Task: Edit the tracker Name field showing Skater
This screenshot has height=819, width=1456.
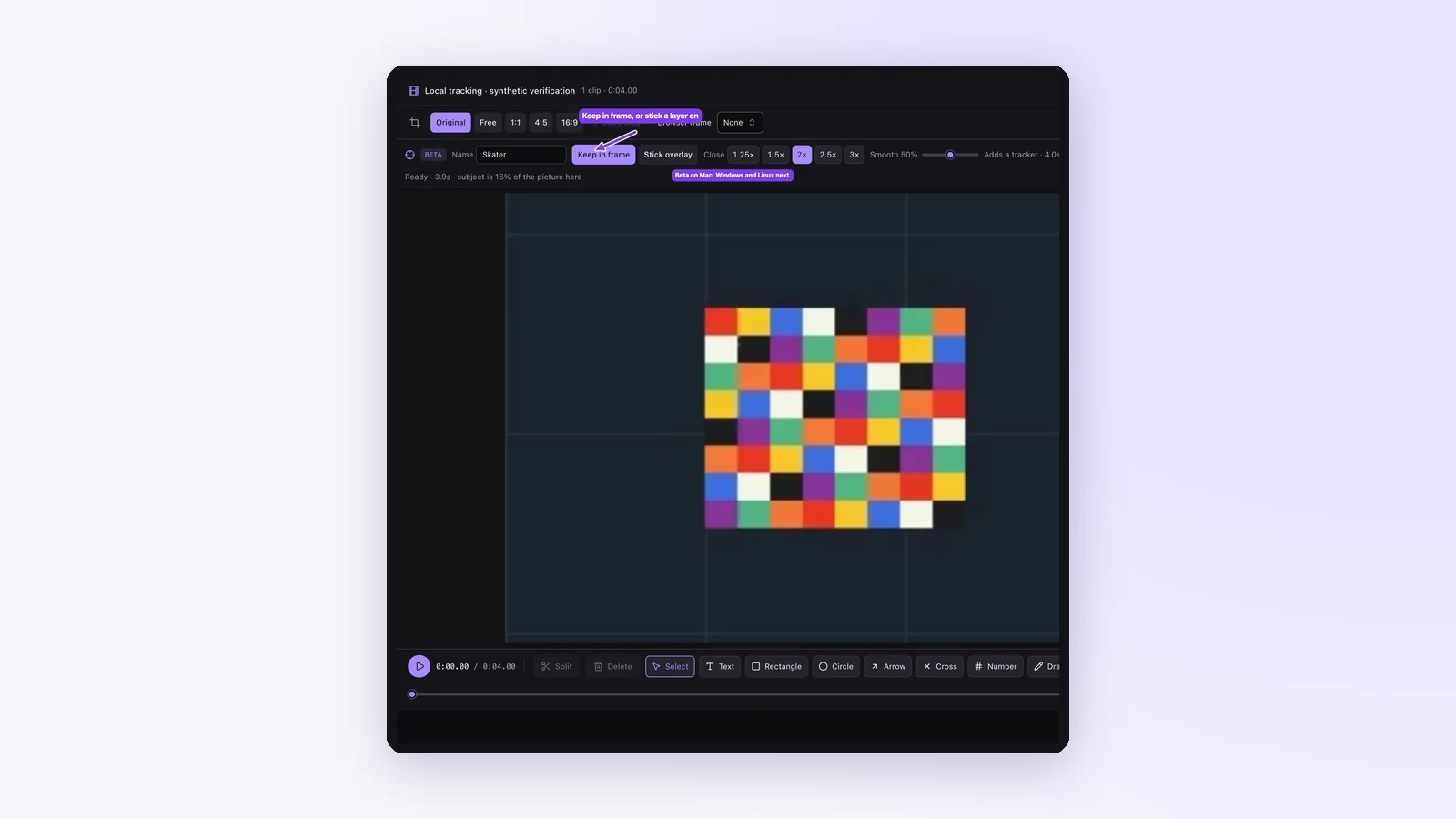Action: click(x=521, y=155)
